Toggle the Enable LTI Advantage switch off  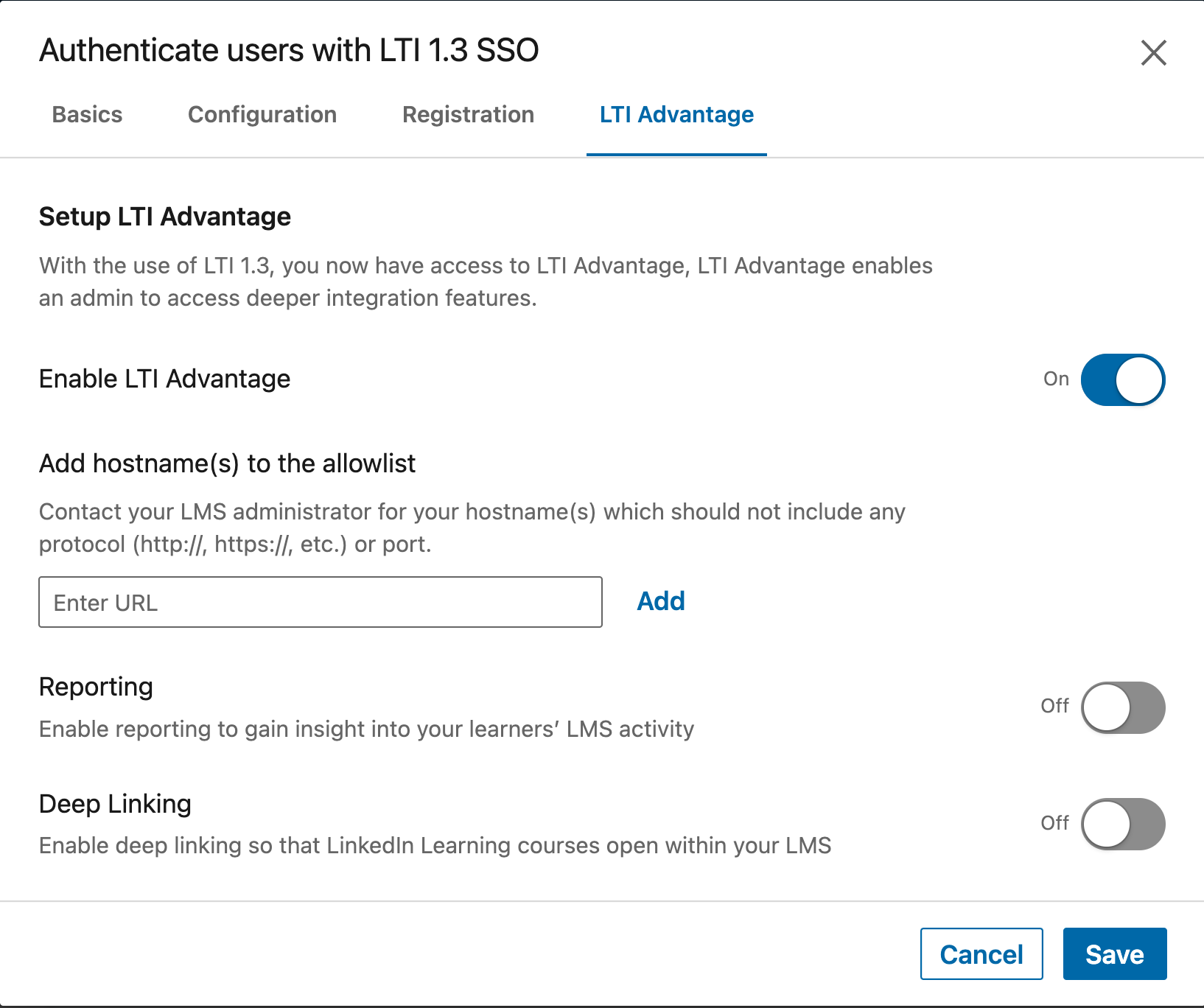[1121, 379]
